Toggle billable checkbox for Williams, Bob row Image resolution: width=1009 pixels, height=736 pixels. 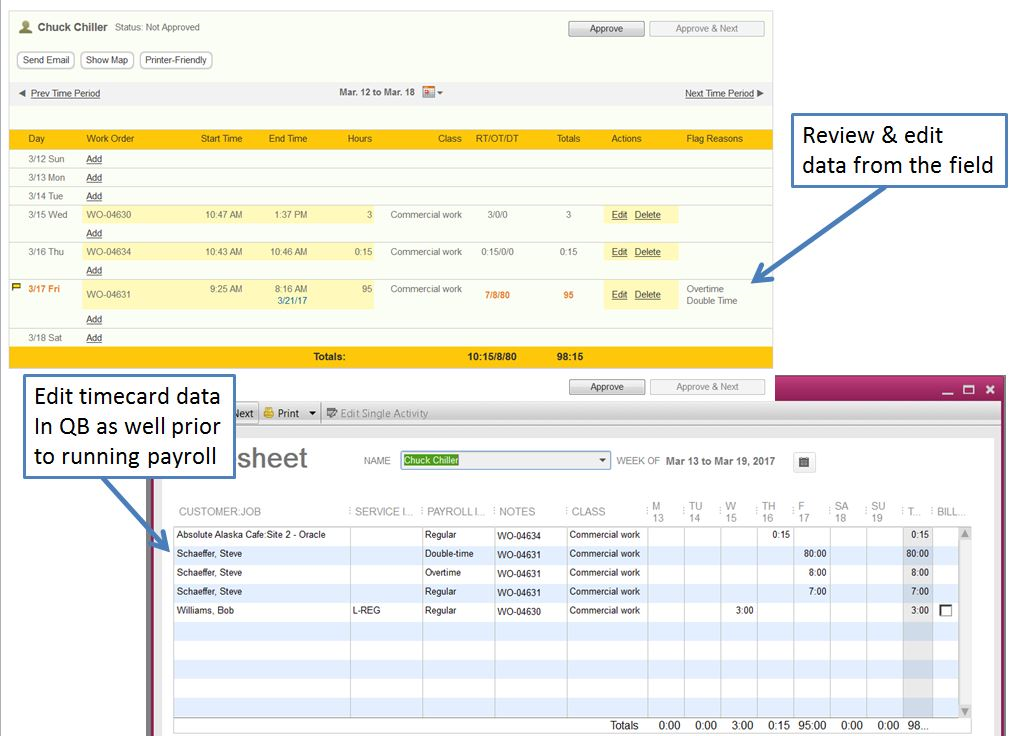(x=945, y=610)
